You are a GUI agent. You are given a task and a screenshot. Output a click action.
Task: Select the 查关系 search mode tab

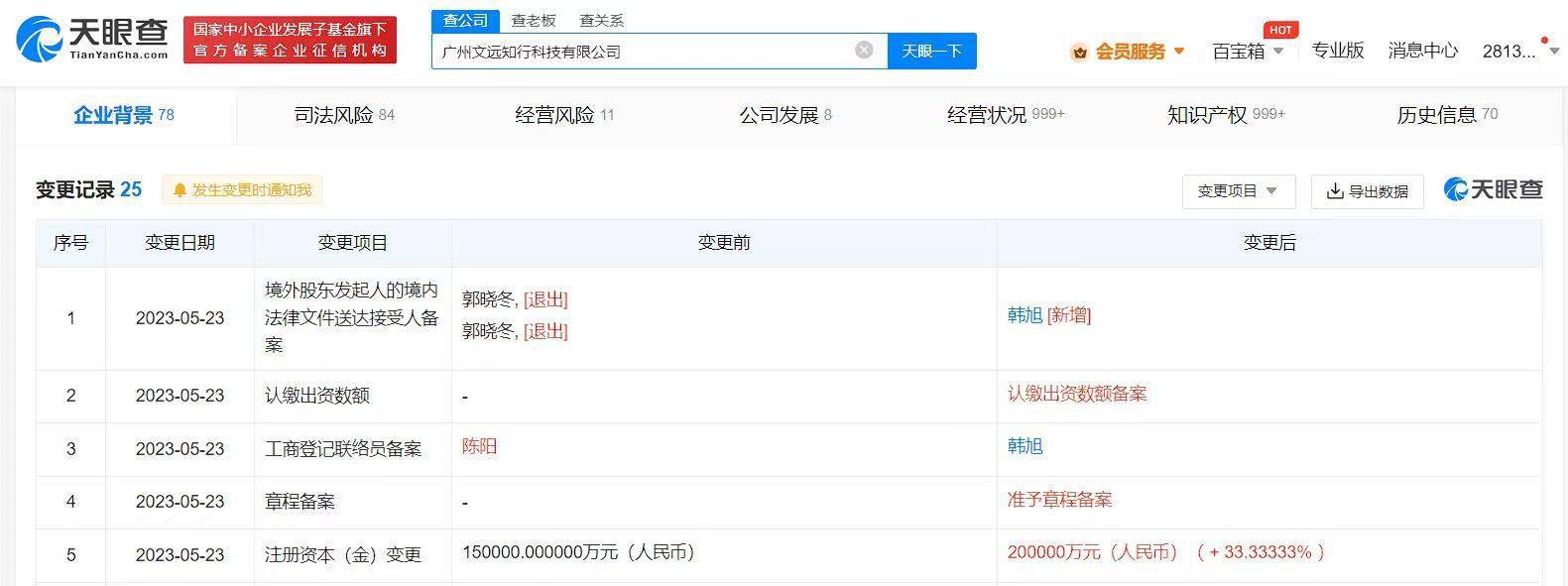pyautogui.click(x=601, y=21)
